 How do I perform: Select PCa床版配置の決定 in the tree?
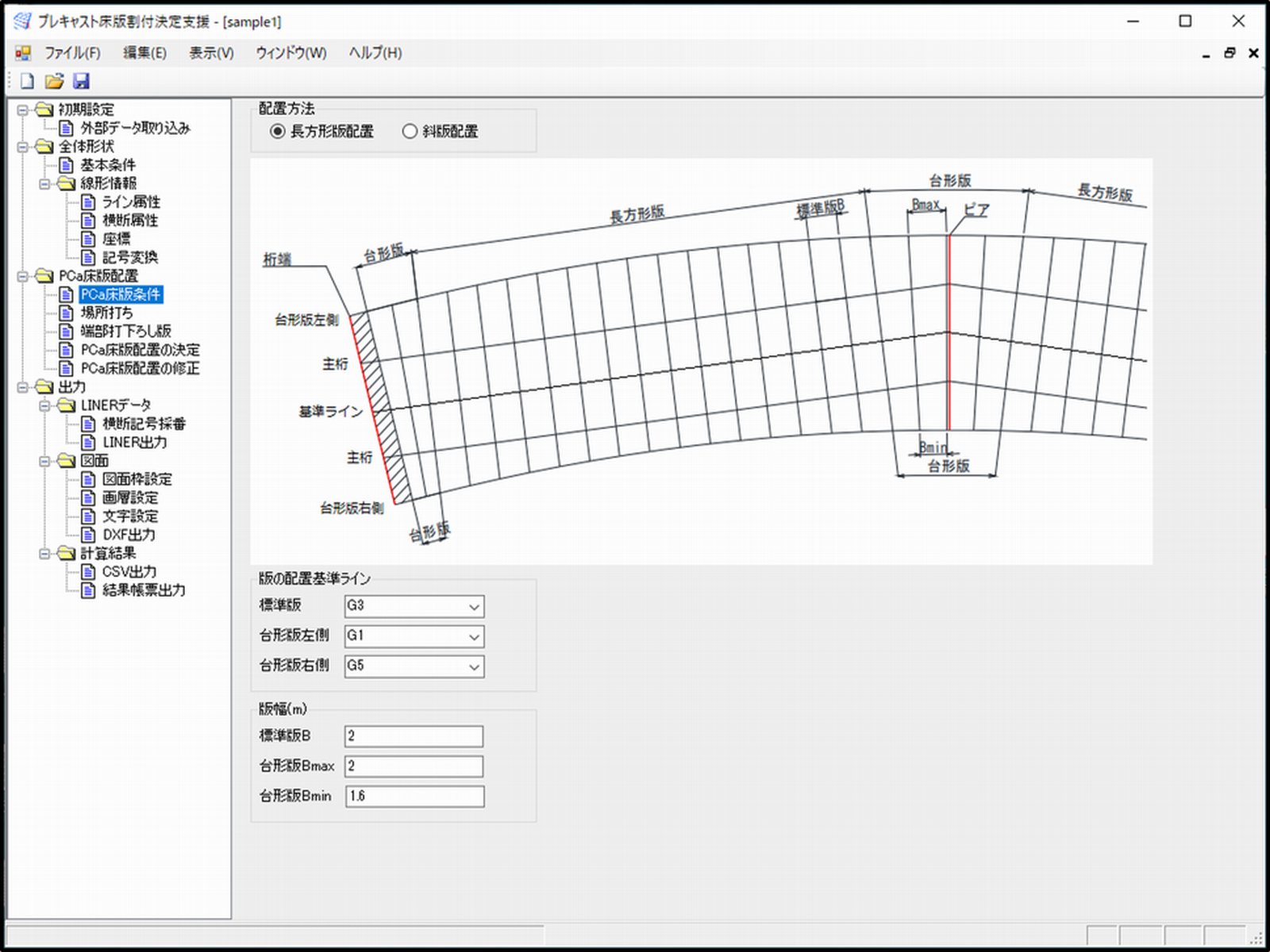tap(140, 350)
